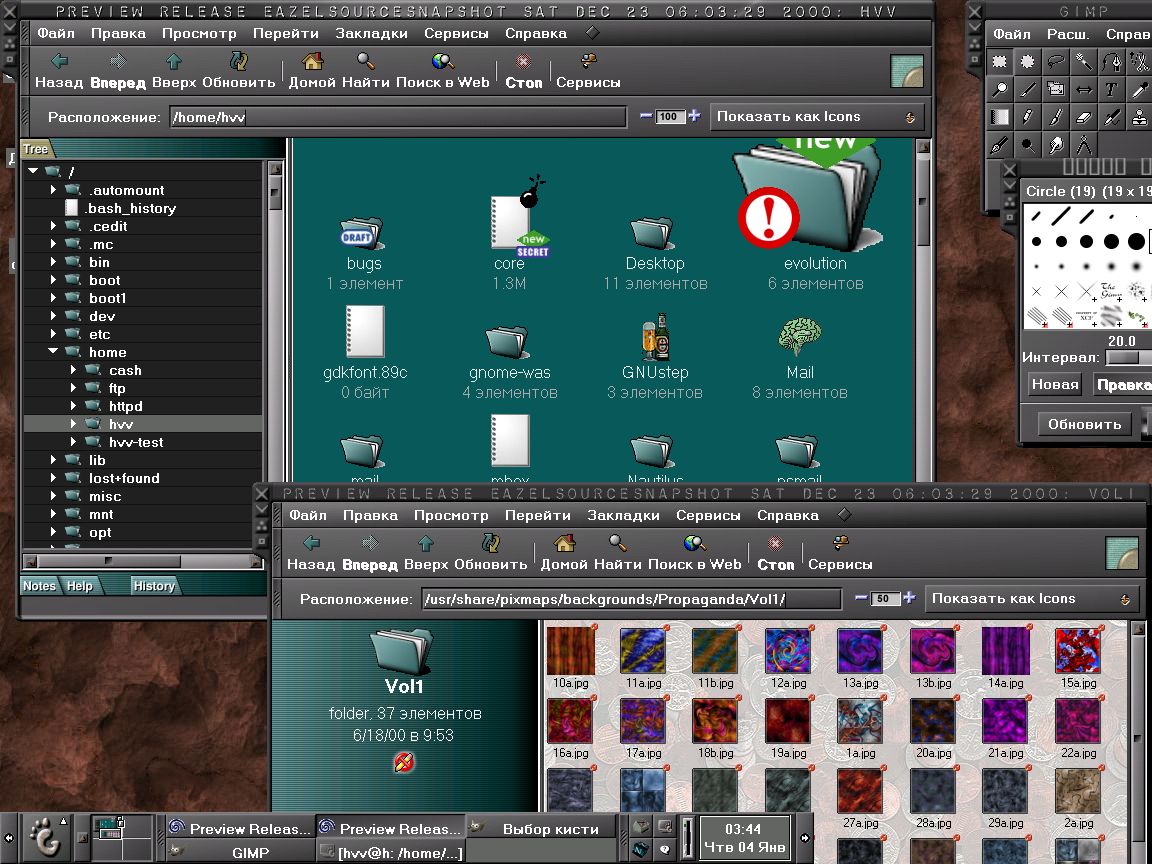This screenshot has width=1152, height=864.
Task: Select the text T tool in GIMP
Action: 1111,90
